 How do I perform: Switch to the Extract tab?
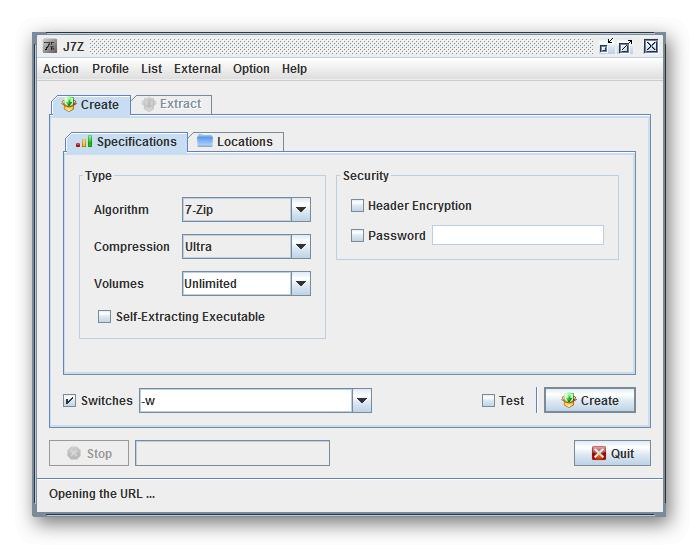pos(171,105)
